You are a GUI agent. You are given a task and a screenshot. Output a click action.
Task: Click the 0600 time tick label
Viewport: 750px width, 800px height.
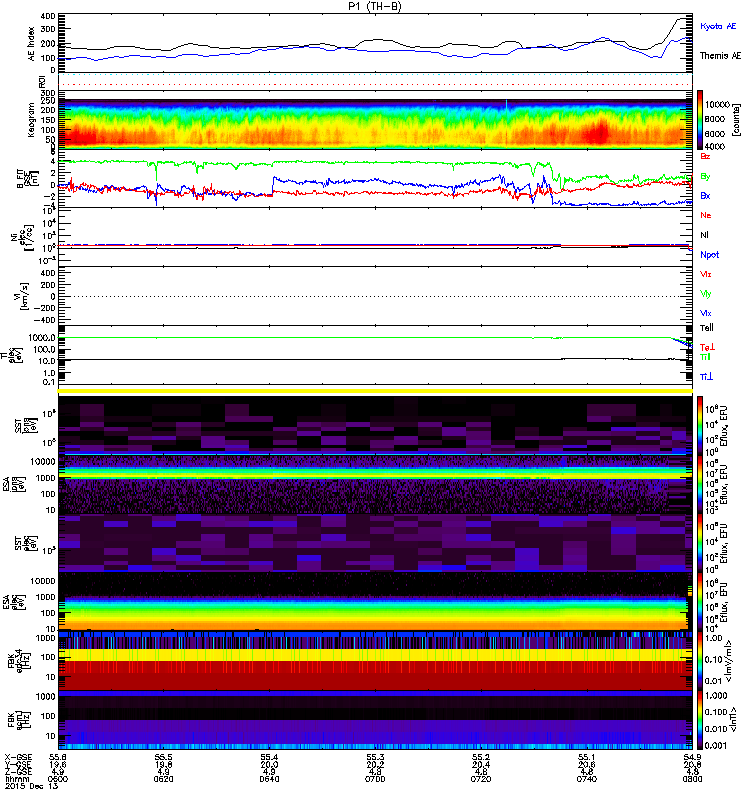pos(58,779)
